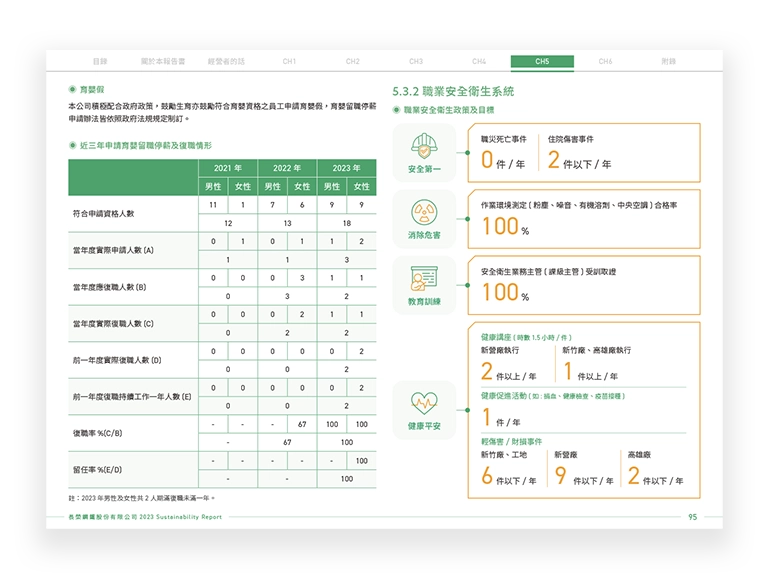Select the 2021 年 column header
768x579 pixels.
click(x=228, y=168)
